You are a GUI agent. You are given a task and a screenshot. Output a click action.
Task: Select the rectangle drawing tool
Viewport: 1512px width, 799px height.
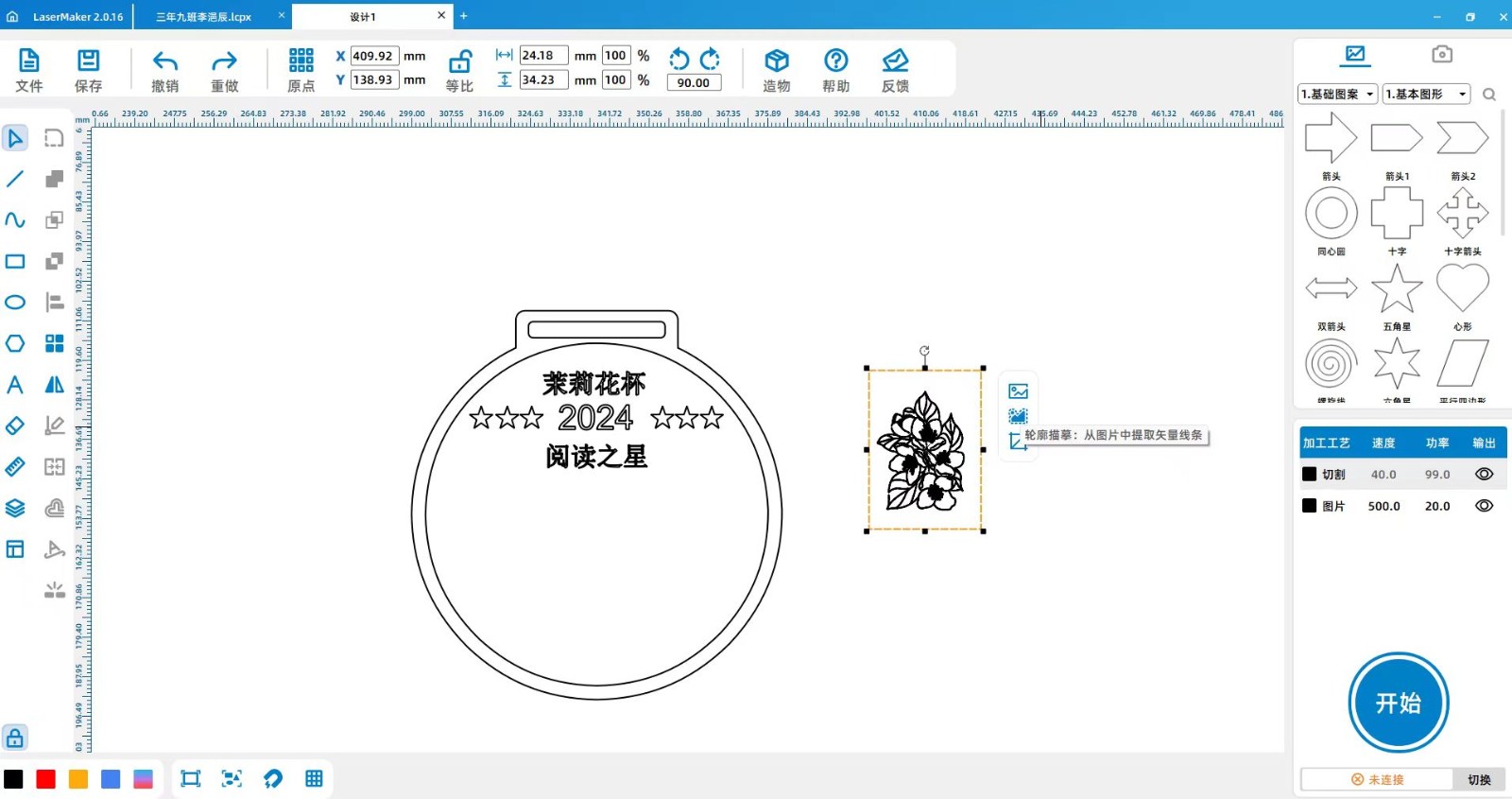coord(15,261)
